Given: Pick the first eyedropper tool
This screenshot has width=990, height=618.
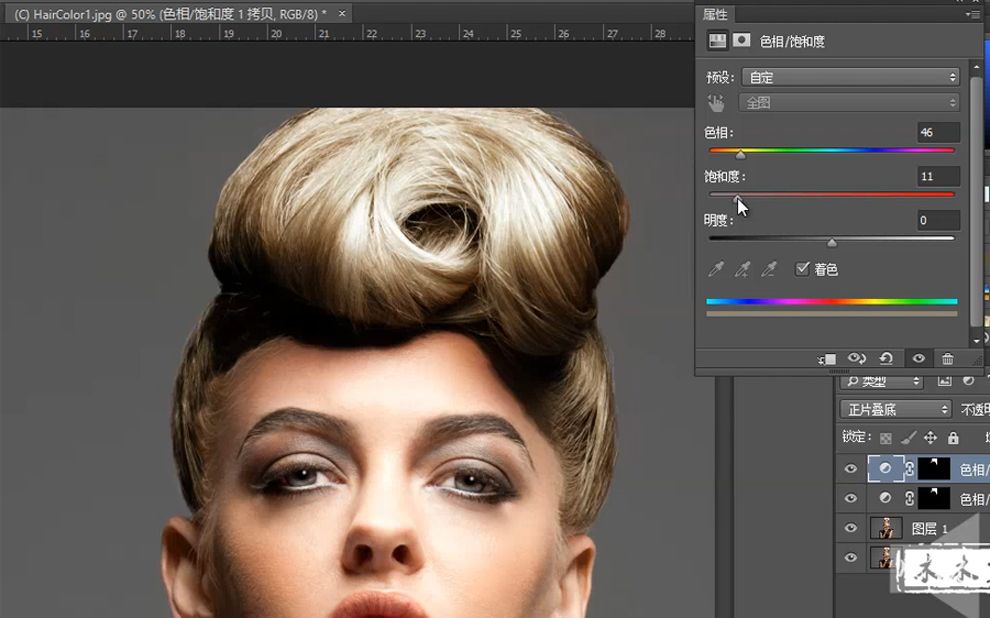Looking at the screenshot, I should point(716,269).
